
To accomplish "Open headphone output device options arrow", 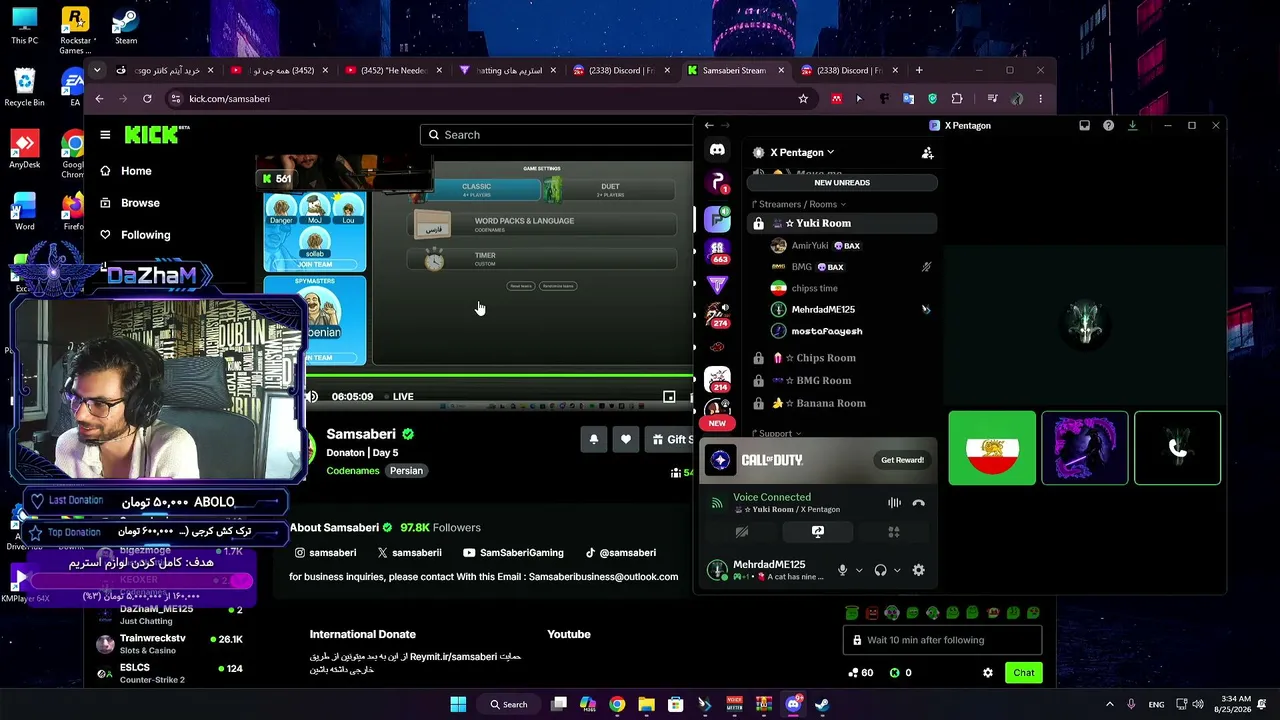I will pyautogui.click(x=896, y=570).
